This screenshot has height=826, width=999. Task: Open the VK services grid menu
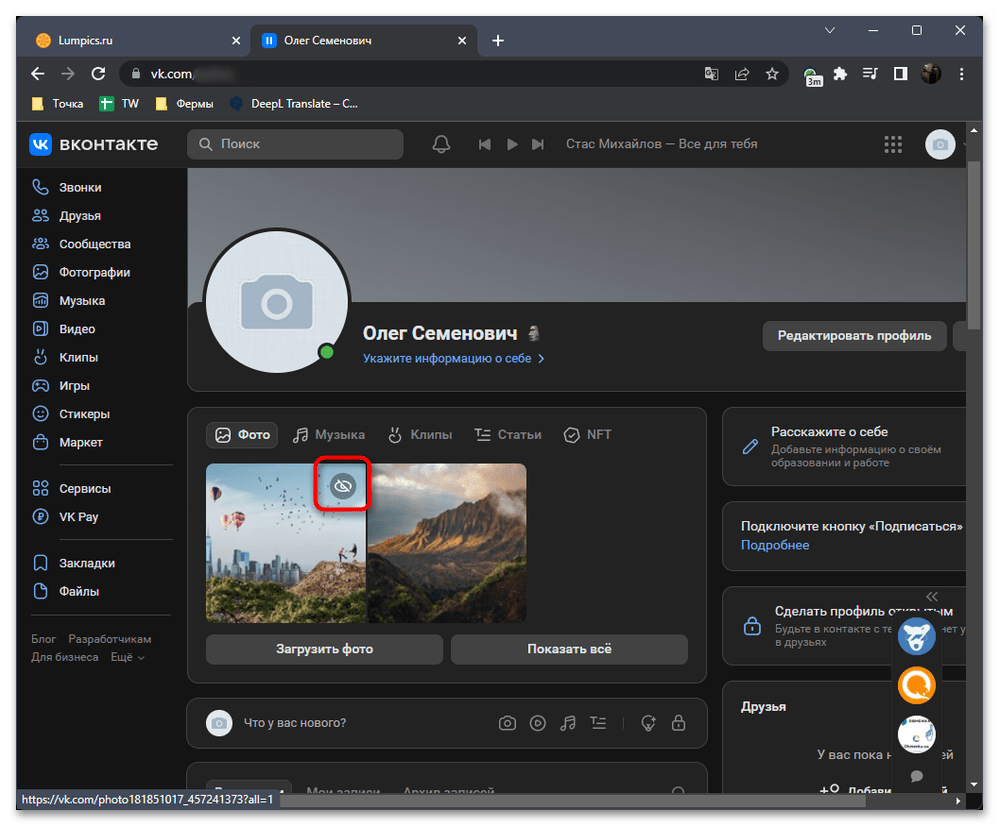(893, 144)
